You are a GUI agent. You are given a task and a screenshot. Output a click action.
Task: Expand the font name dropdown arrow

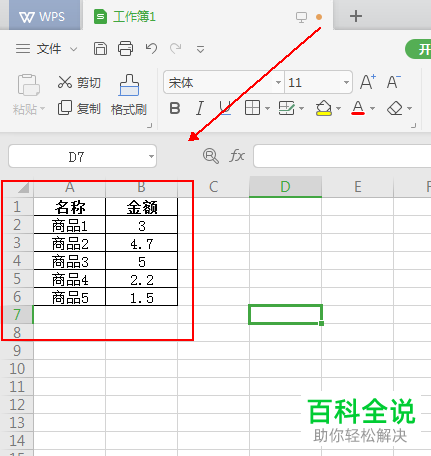[278, 82]
